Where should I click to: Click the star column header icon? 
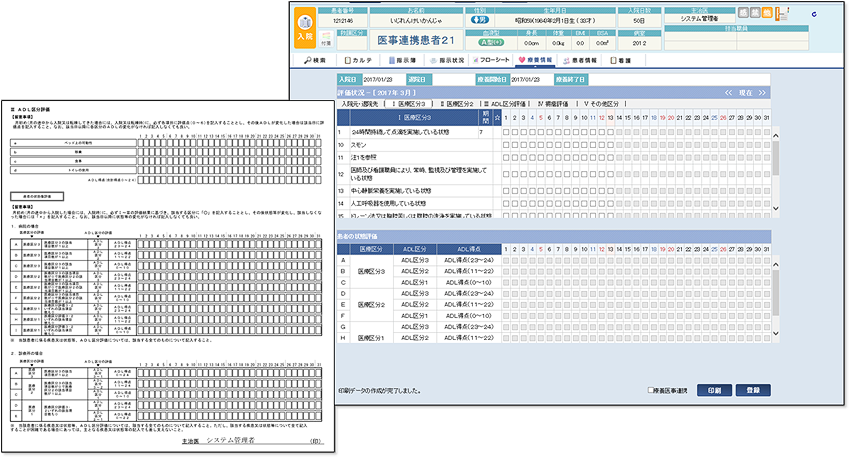[497, 118]
